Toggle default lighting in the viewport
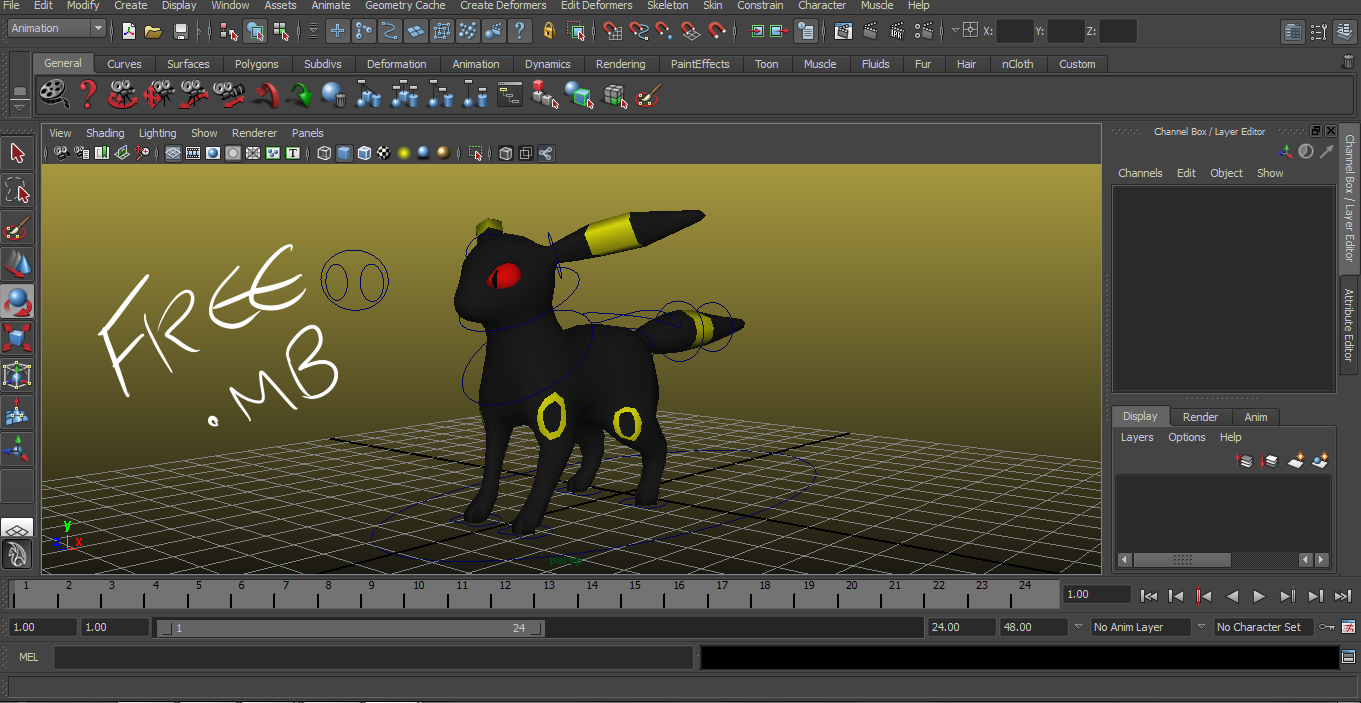Image resolution: width=1361 pixels, height=703 pixels. click(403, 152)
